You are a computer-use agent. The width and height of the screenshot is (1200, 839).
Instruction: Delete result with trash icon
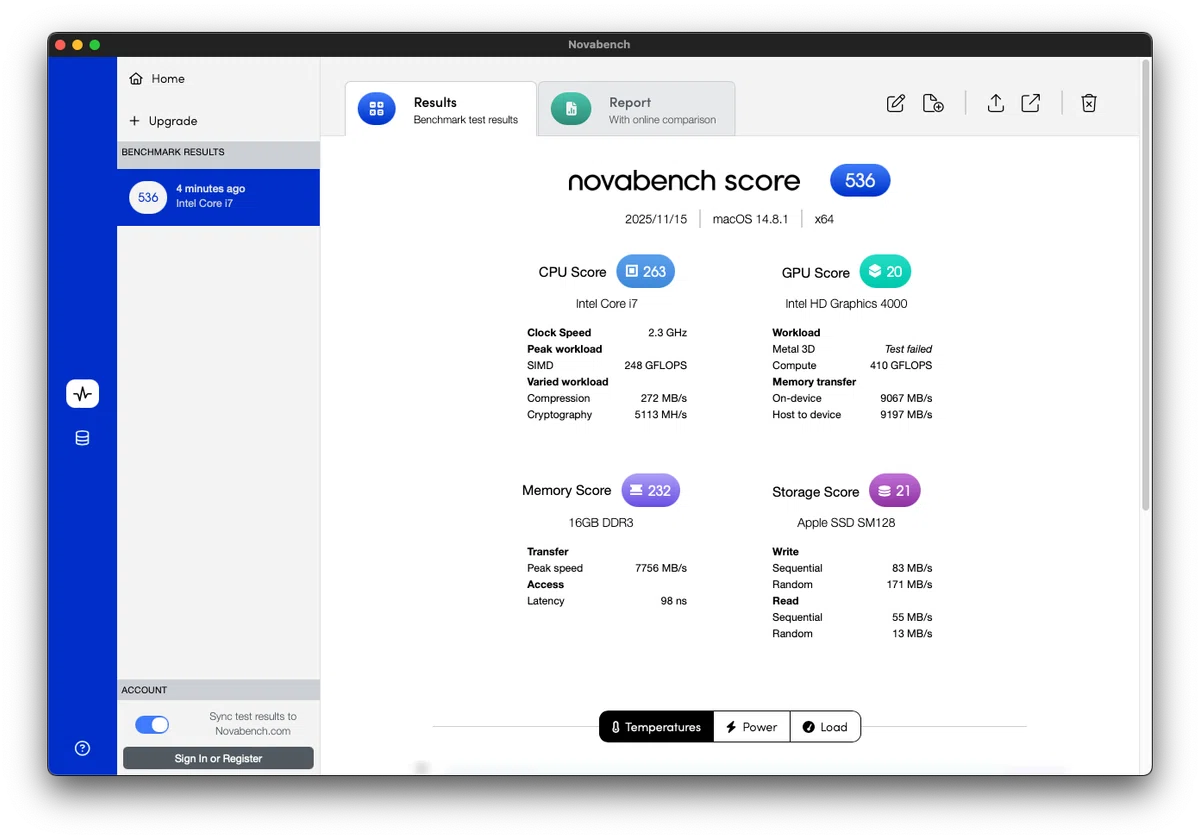pyautogui.click(x=1089, y=103)
